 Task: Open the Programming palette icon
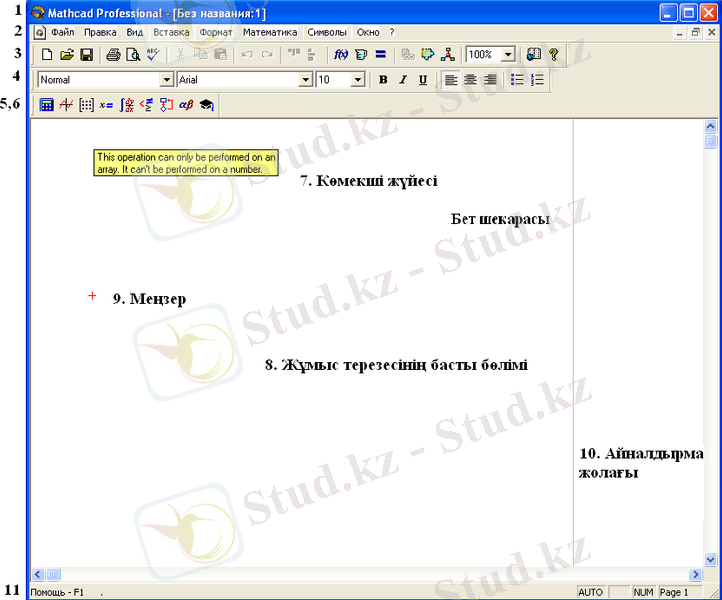(x=166, y=105)
